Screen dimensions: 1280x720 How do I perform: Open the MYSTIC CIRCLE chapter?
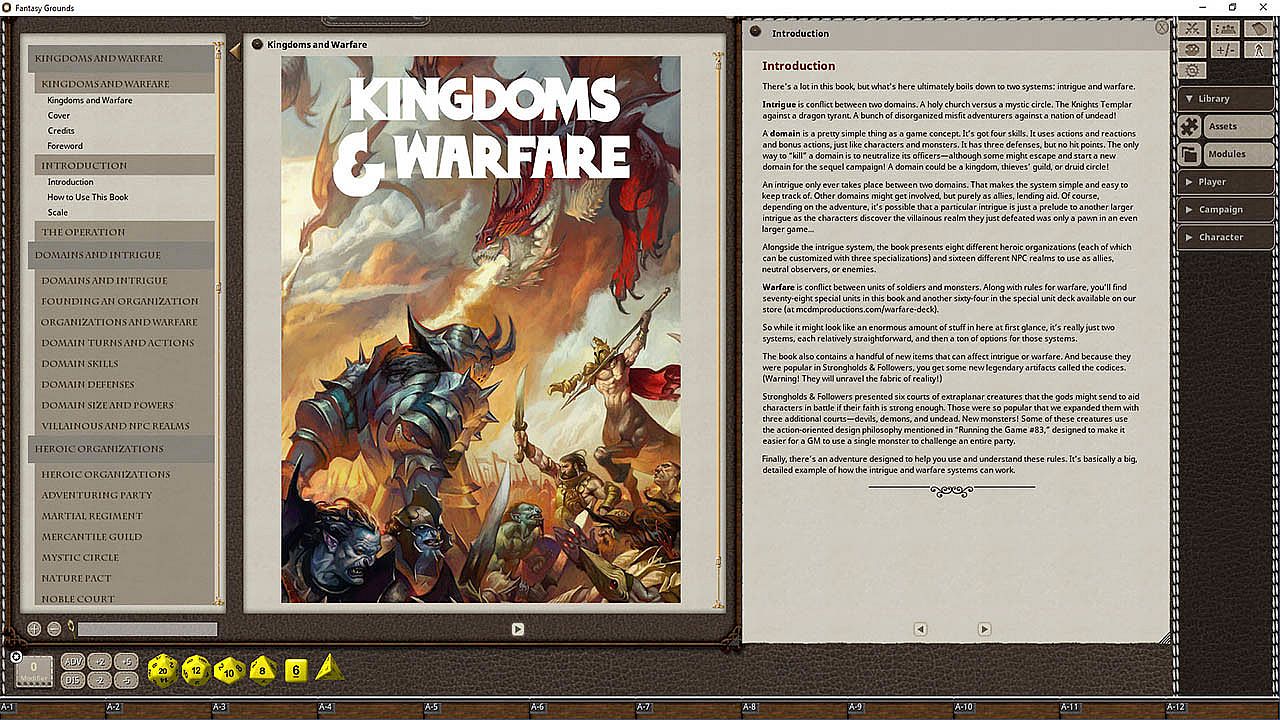(x=80, y=558)
